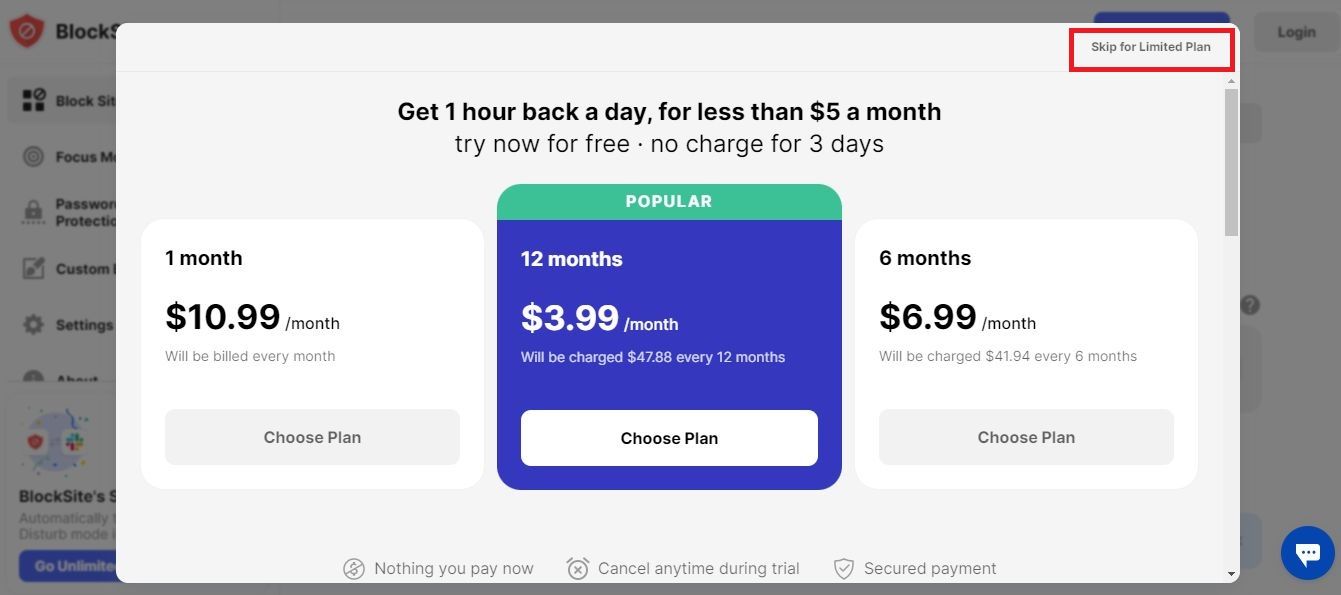Choose the 6 months plan
Viewport: 1341px width, 595px height.
tap(1026, 437)
